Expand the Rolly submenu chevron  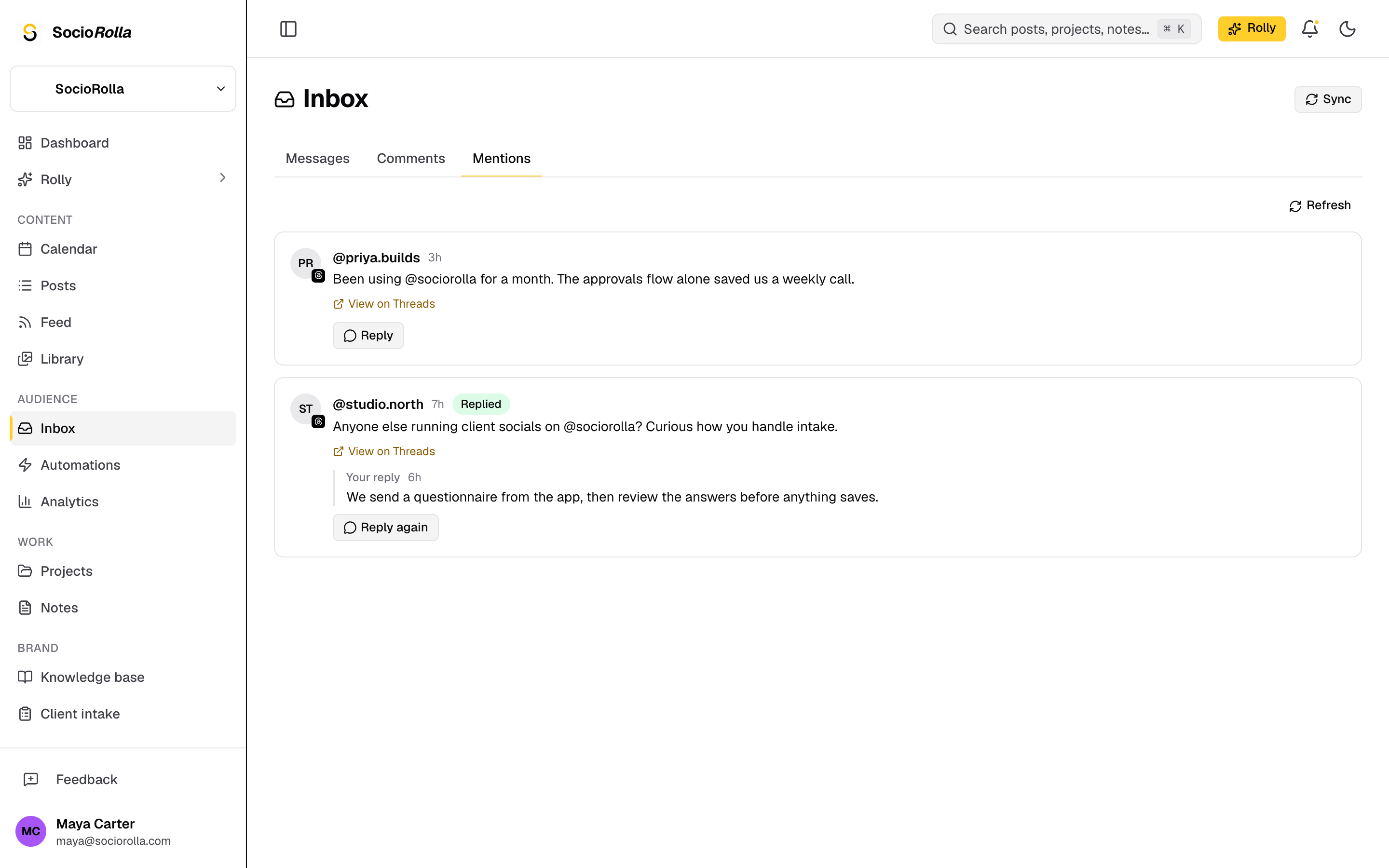223,178
